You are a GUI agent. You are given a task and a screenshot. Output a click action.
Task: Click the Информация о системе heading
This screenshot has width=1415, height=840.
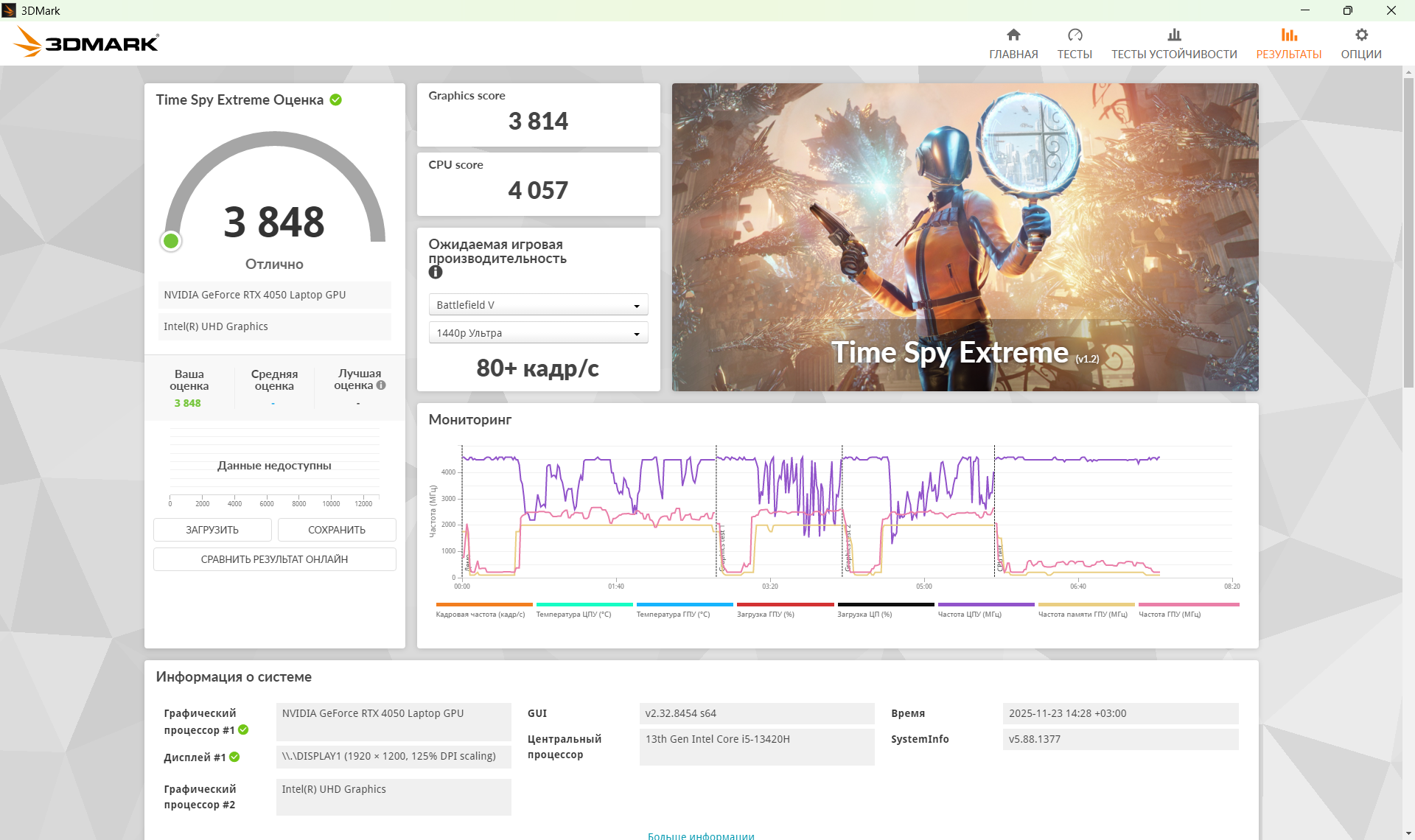(x=234, y=676)
